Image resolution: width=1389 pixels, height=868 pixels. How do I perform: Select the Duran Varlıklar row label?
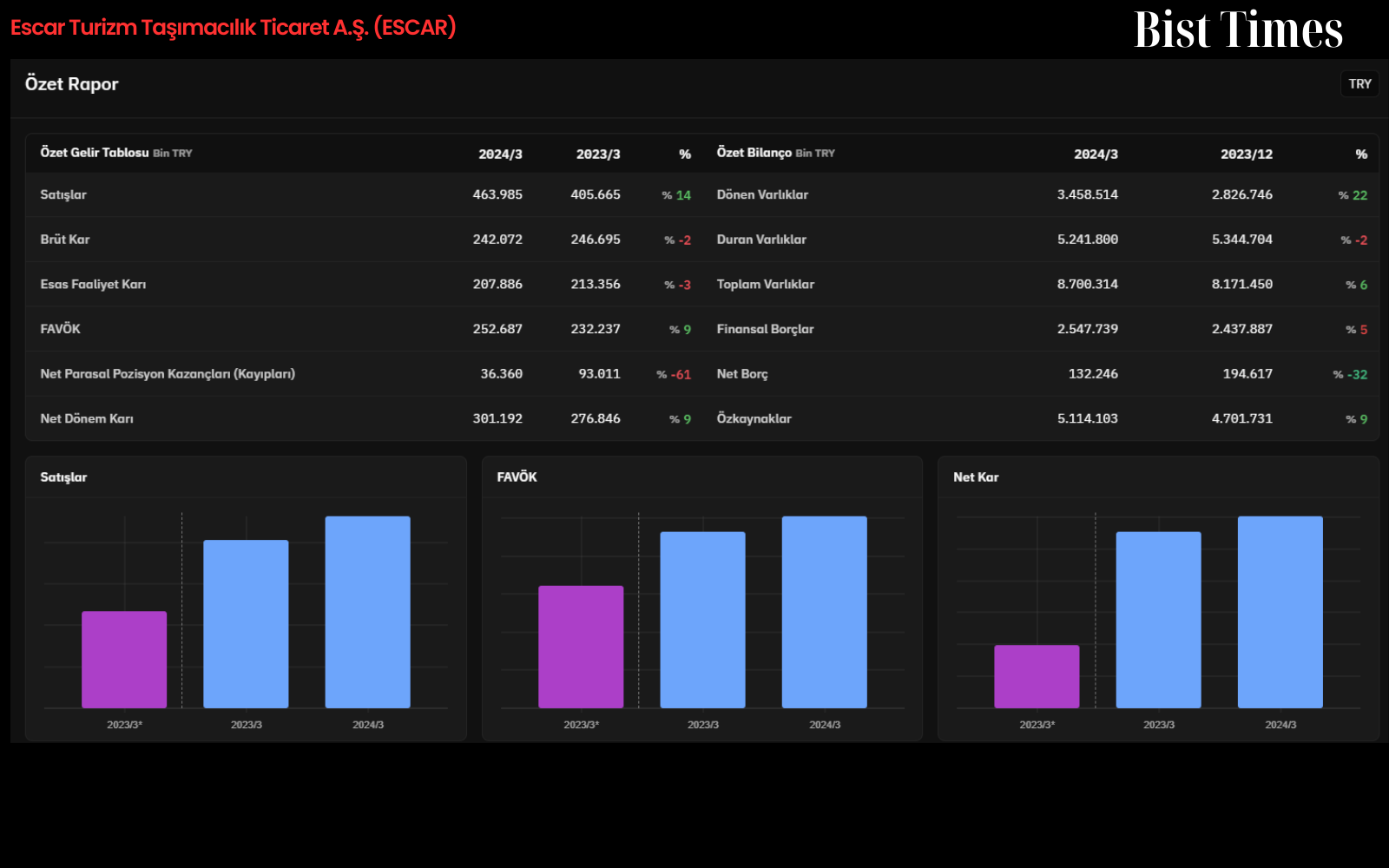[761, 240]
